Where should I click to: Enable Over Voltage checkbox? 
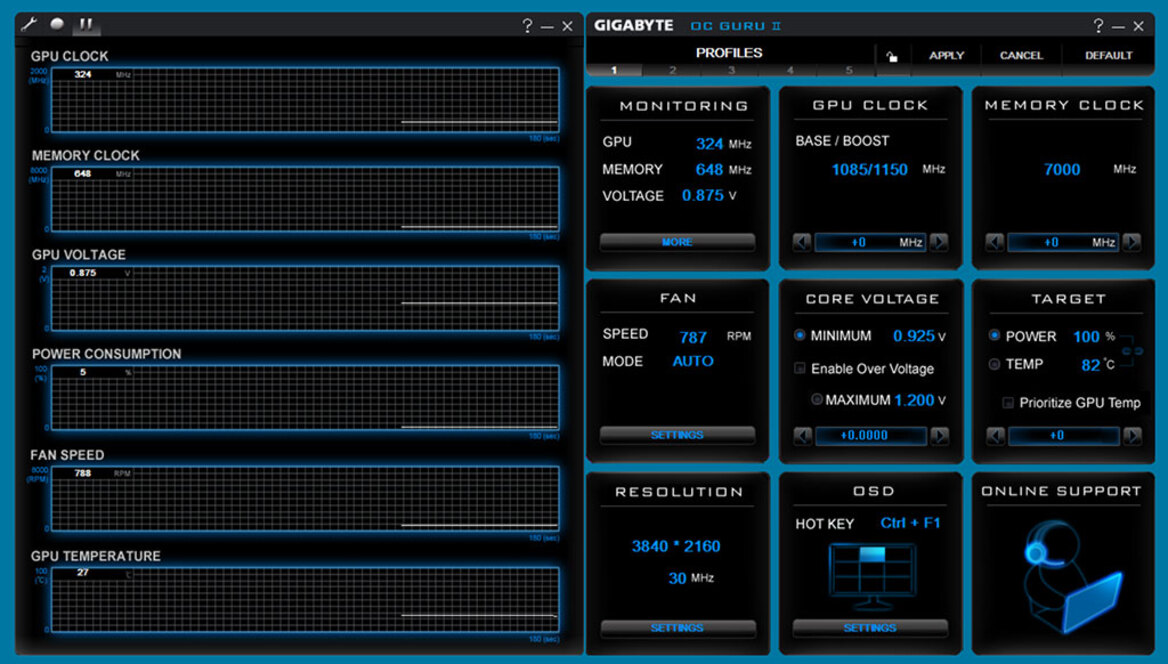pyautogui.click(x=800, y=368)
